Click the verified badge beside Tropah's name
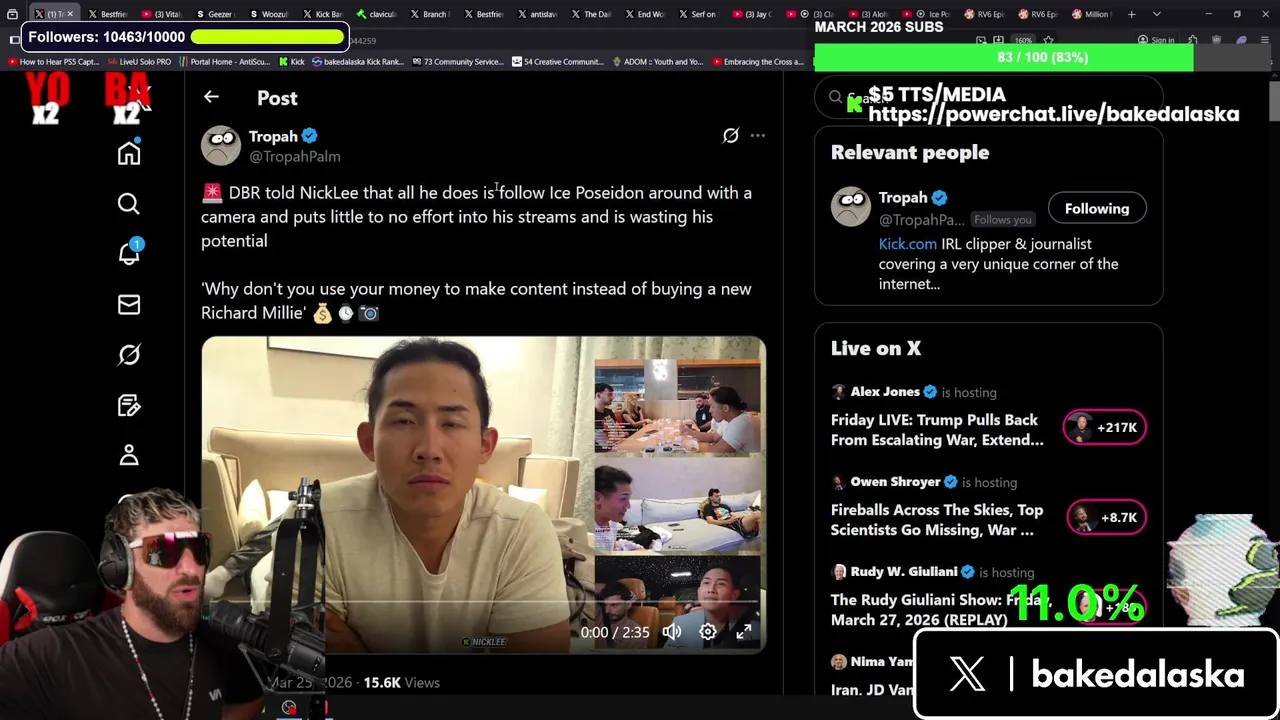The height and width of the screenshot is (720, 1280). coord(310,136)
